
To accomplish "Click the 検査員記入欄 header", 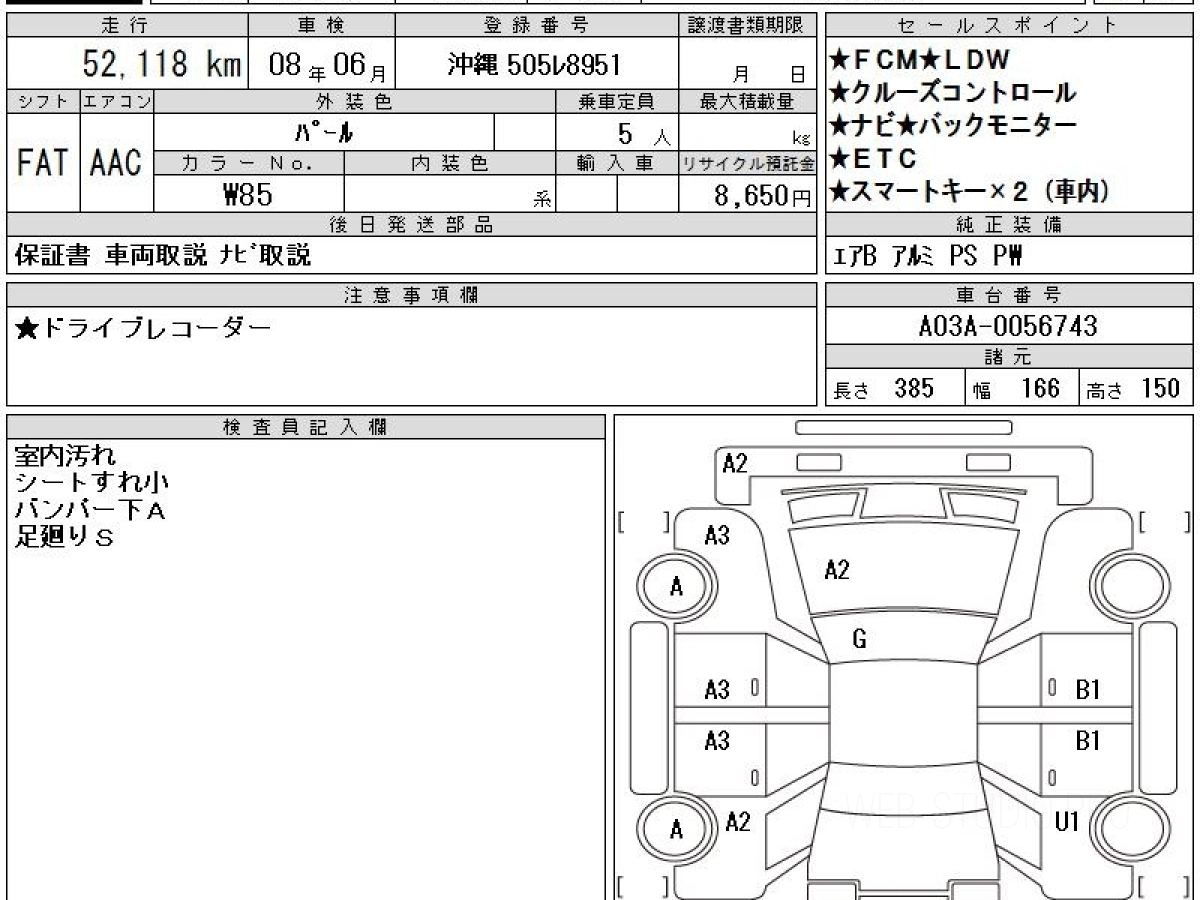I will [x=305, y=426].
